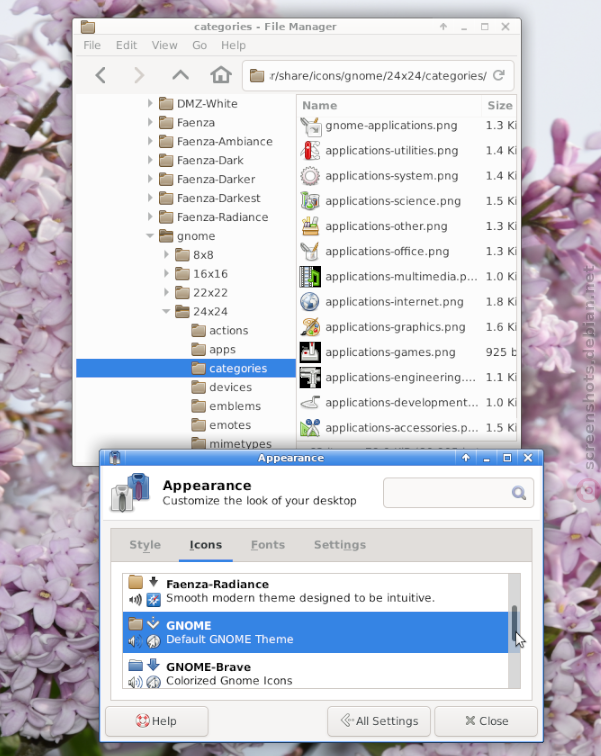601x756 pixels.
Task: Click the folder icon in the location bar
Action: coord(257,76)
